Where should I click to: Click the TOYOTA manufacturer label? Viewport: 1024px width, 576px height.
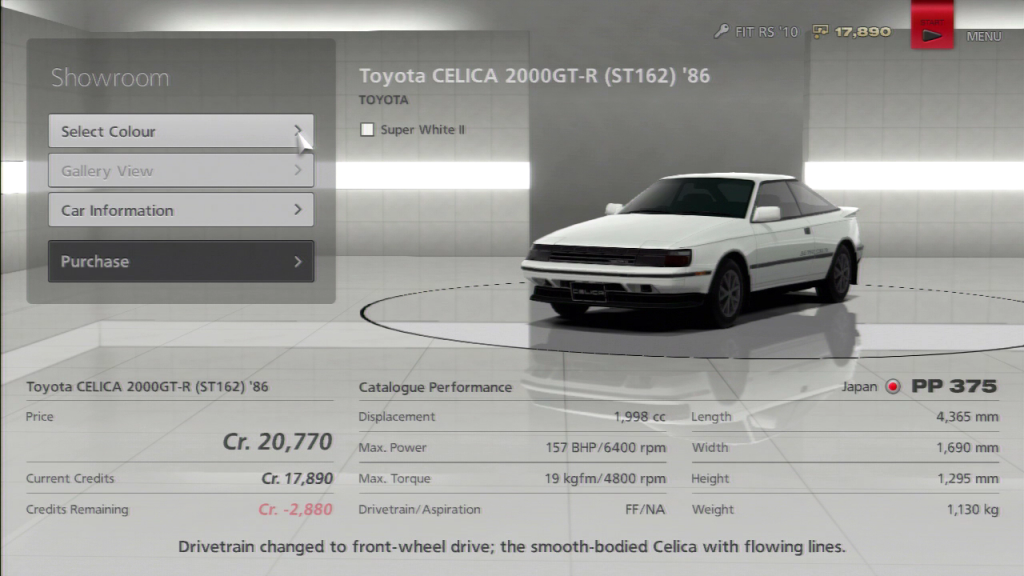pos(383,100)
